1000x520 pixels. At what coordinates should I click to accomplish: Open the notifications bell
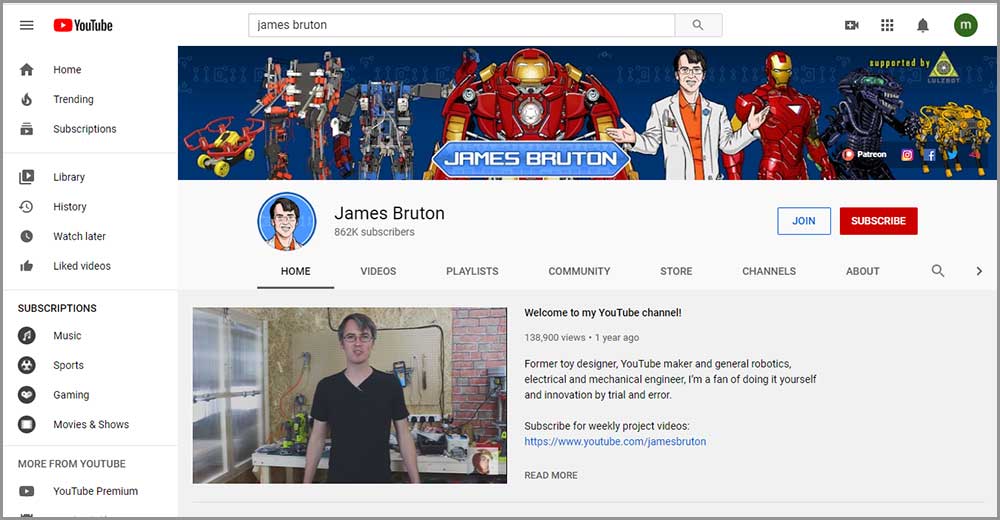point(923,25)
